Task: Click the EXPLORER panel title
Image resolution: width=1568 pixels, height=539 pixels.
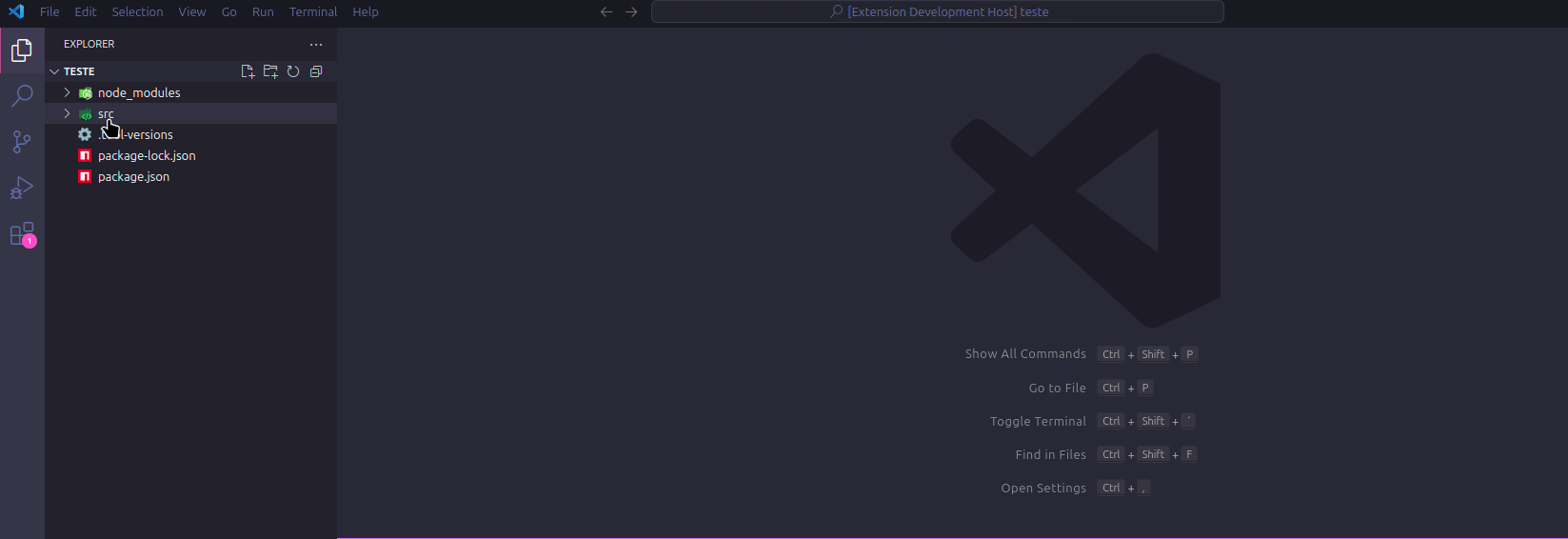Action: pyautogui.click(x=89, y=44)
